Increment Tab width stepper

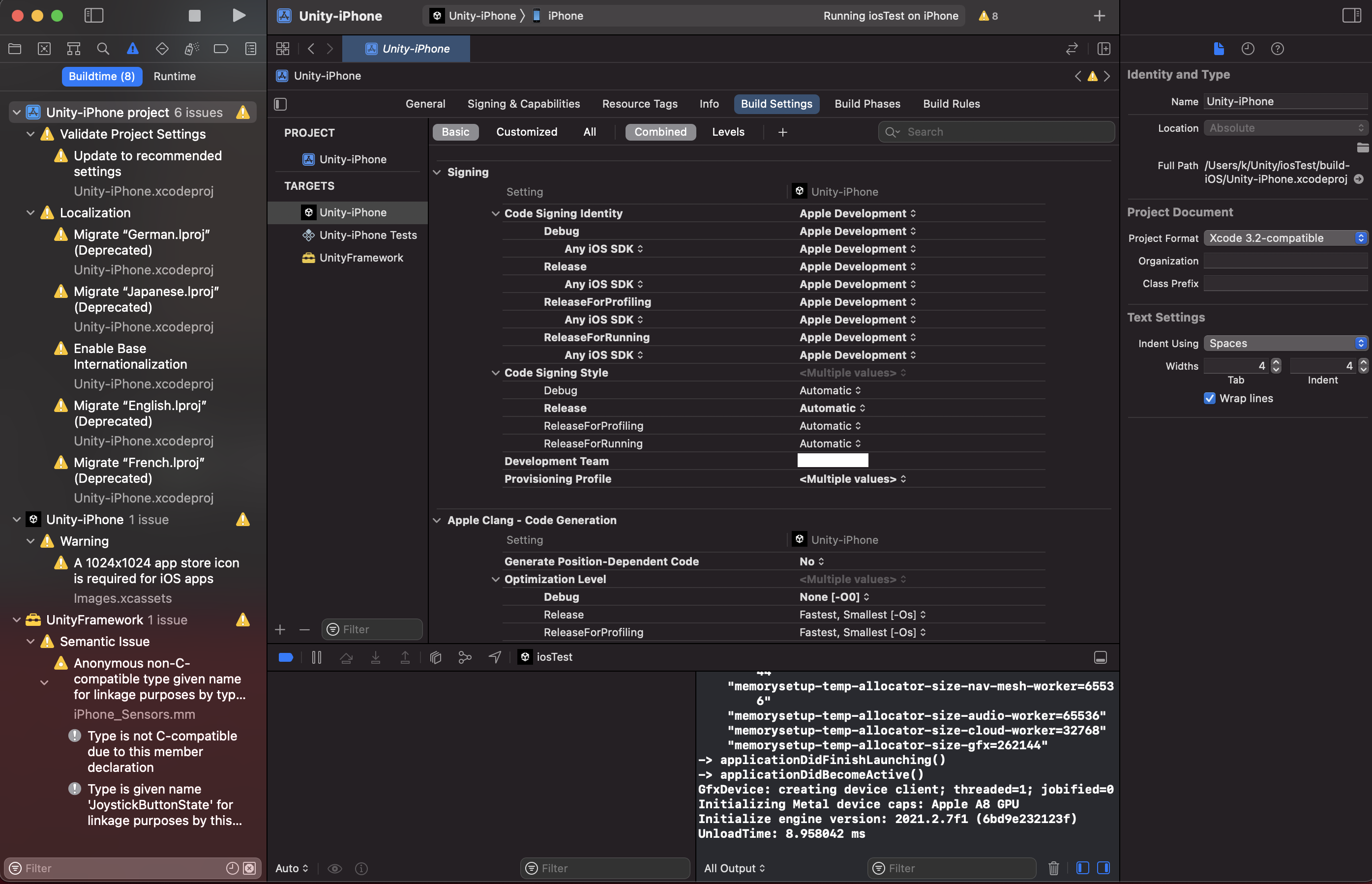point(1276,362)
